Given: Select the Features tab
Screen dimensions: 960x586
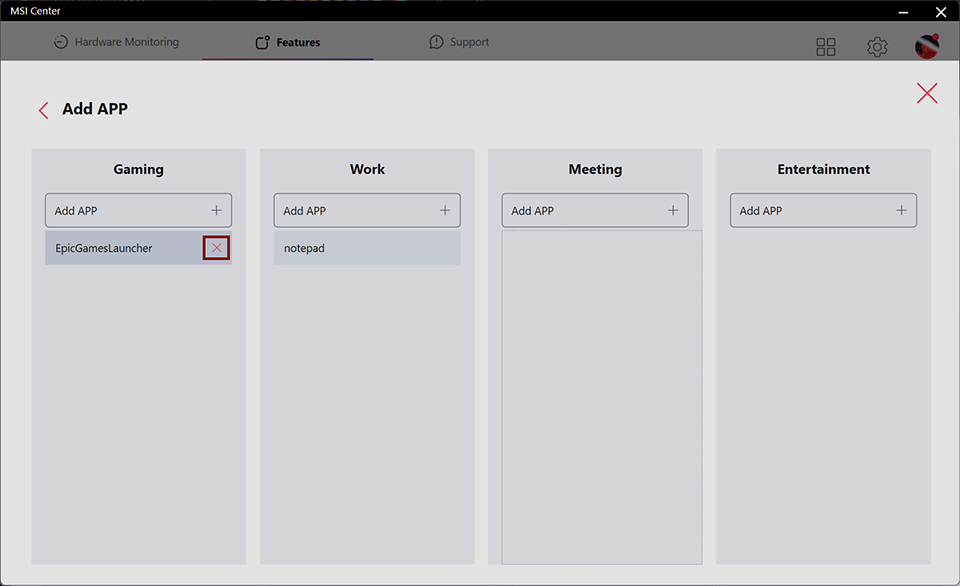Looking at the screenshot, I should pyautogui.click(x=288, y=43).
